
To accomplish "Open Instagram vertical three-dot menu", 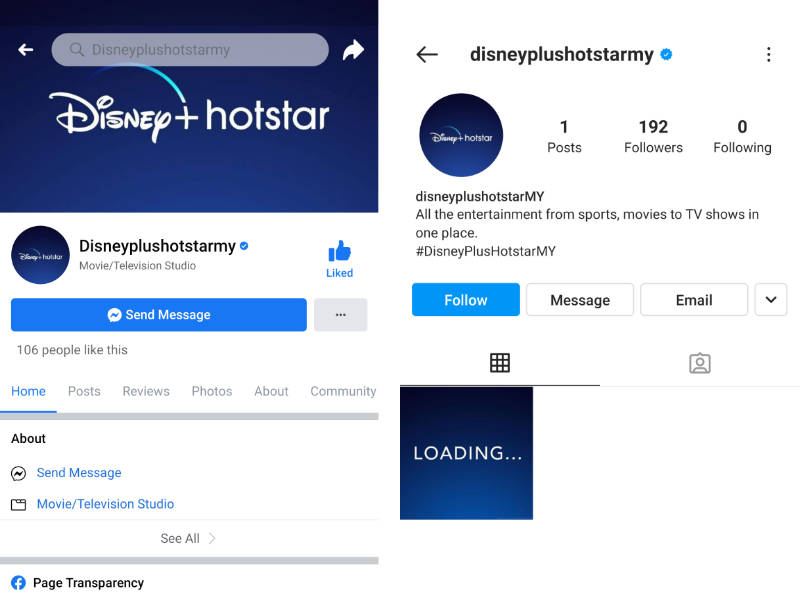I will point(768,54).
